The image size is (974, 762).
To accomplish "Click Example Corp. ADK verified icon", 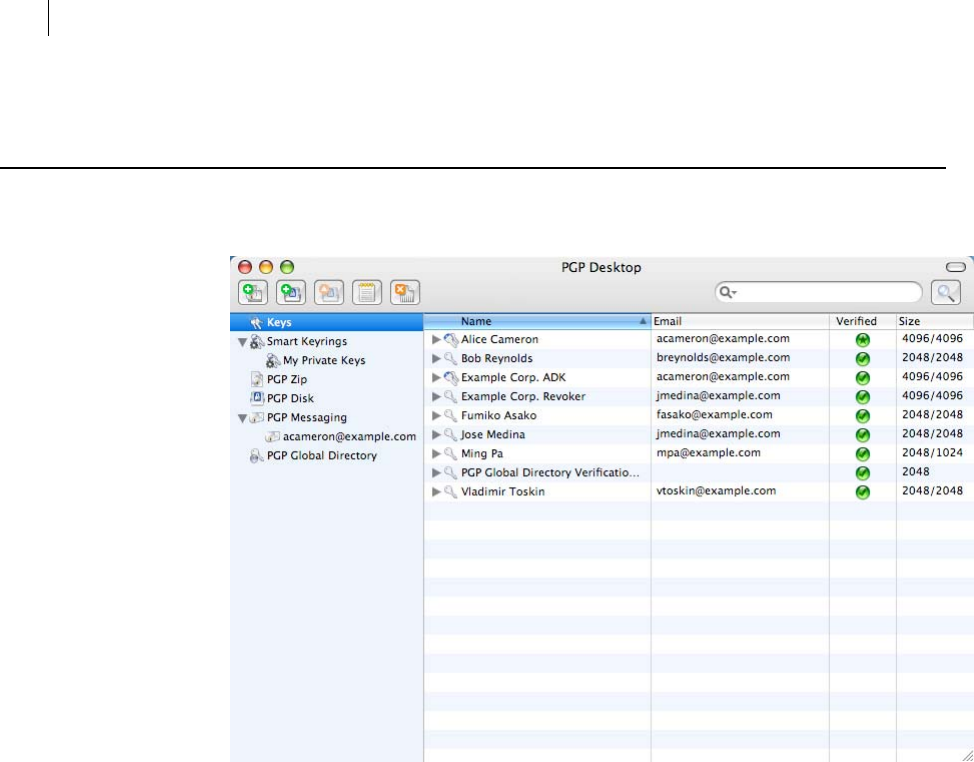I will point(862,378).
